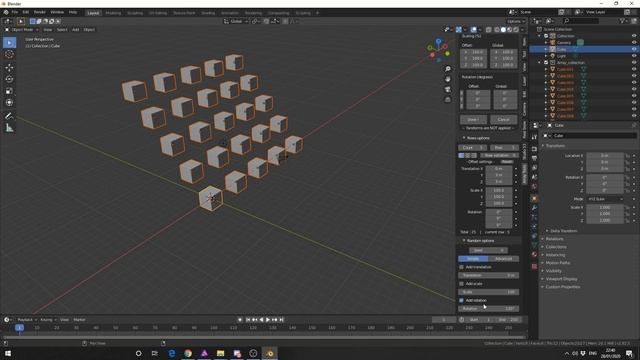Click the Done button in array panel

(x=473, y=120)
